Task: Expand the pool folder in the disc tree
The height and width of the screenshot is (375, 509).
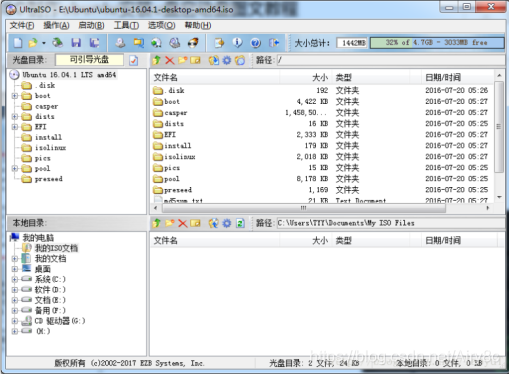Action: (x=15, y=169)
